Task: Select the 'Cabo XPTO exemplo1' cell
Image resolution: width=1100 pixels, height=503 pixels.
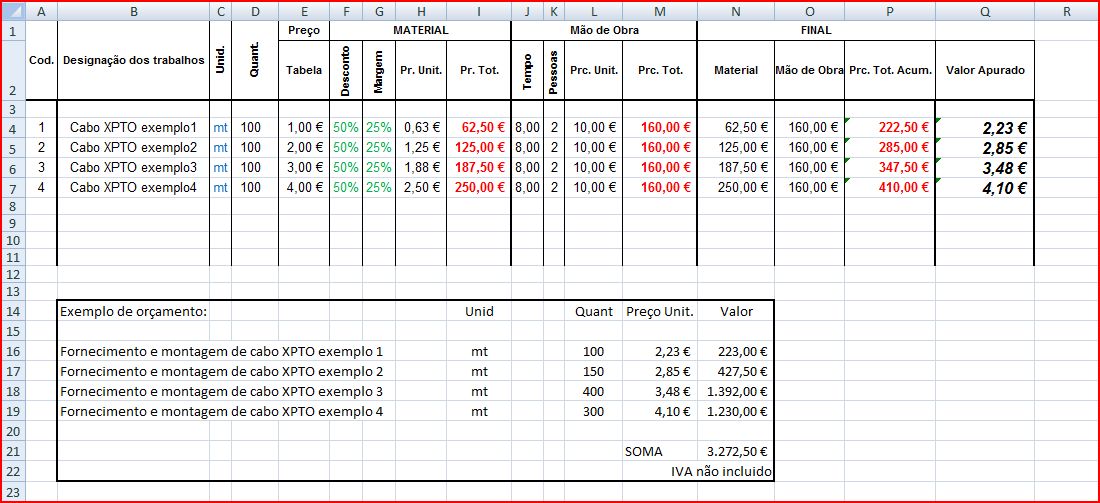Action: (x=133, y=128)
